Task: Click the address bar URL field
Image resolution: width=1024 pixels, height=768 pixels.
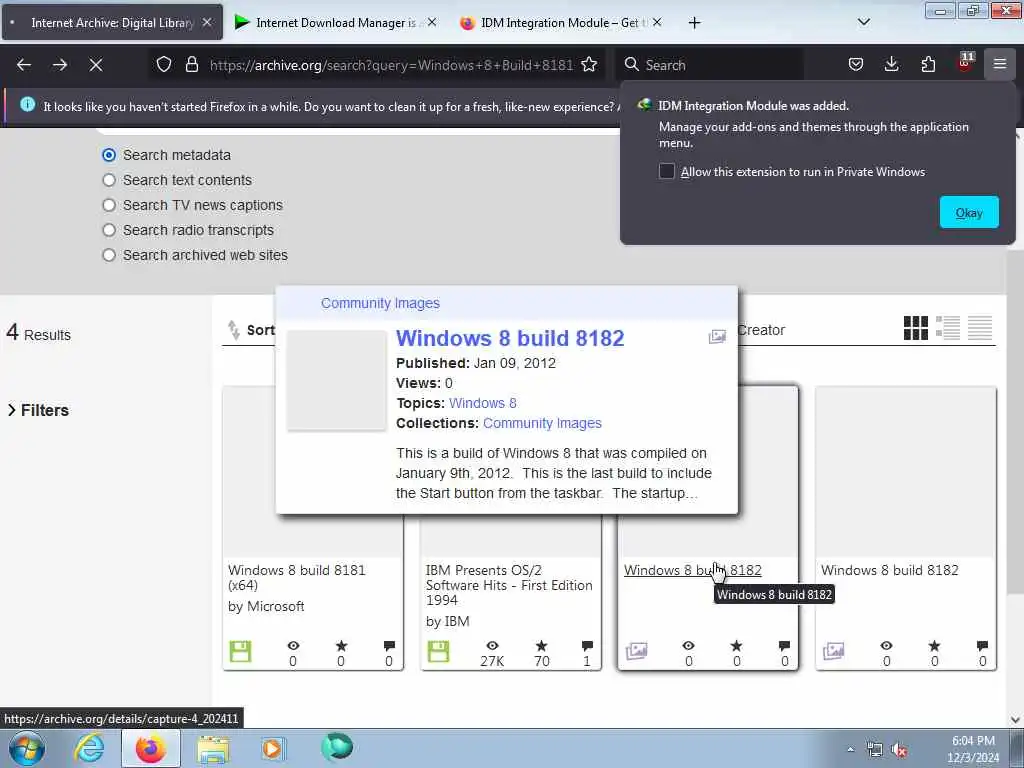Action: [391, 65]
